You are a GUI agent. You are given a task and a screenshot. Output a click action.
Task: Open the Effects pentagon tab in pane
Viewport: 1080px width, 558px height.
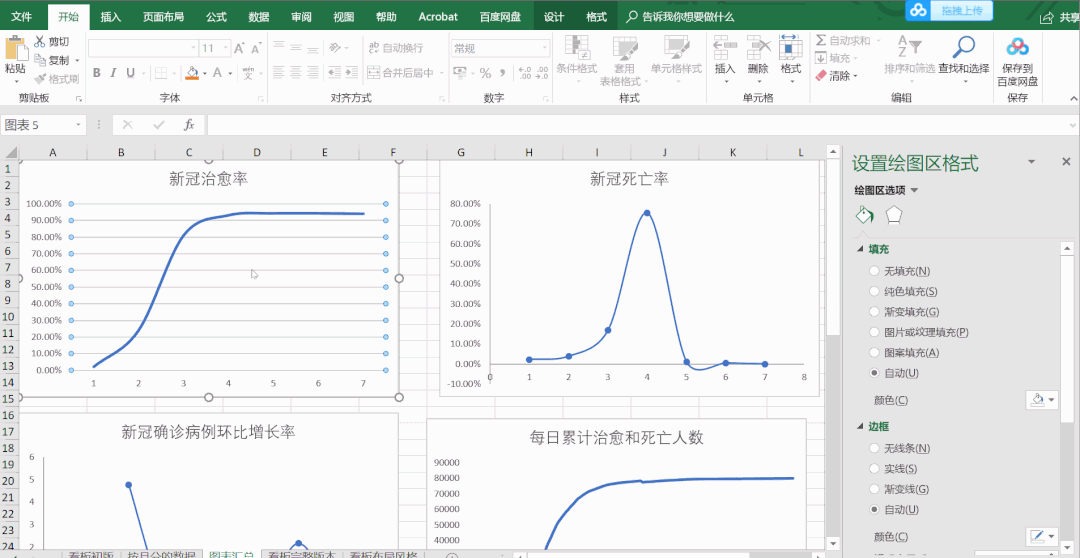894,216
